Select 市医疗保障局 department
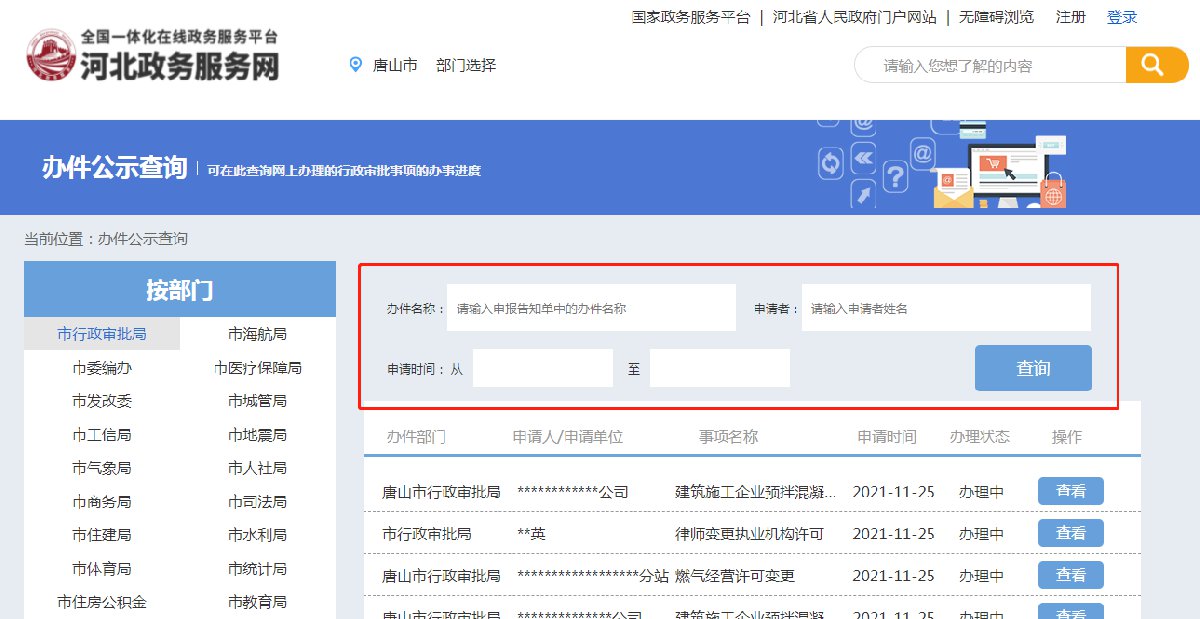Image resolution: width=1200 pixels, height=619 pixels. (x=257, y=368)
